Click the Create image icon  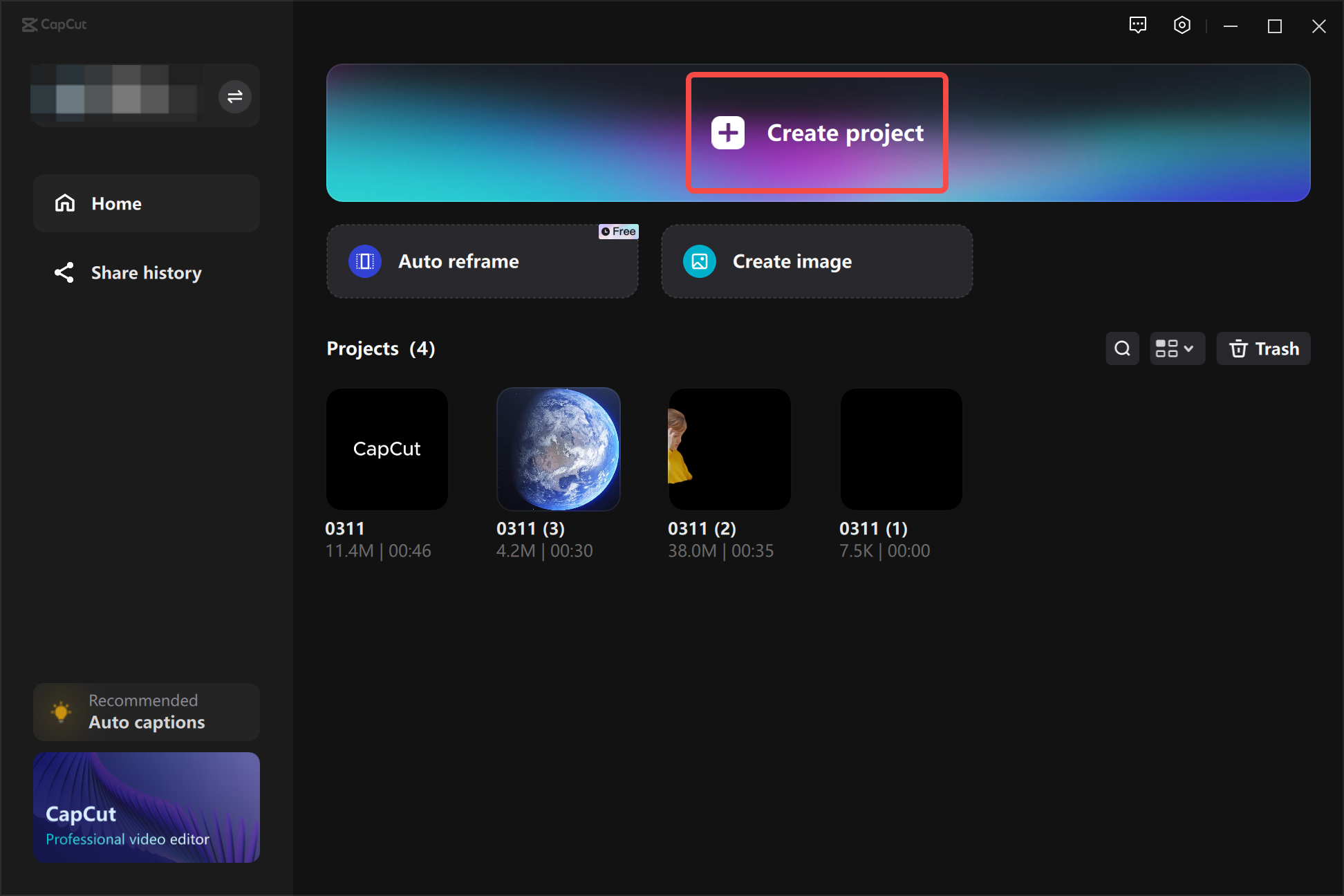700,261
